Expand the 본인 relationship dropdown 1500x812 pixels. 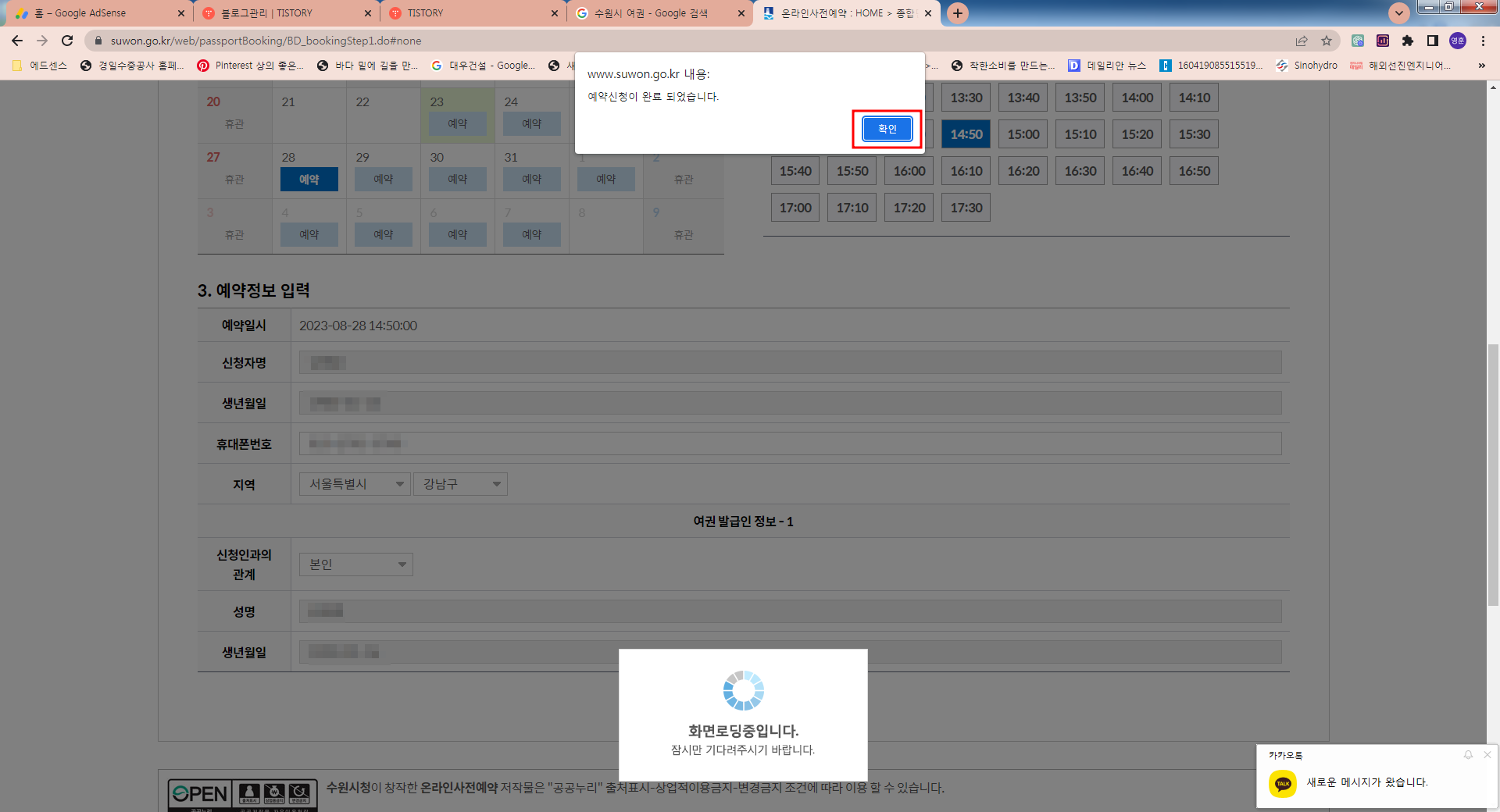[355, 564]
